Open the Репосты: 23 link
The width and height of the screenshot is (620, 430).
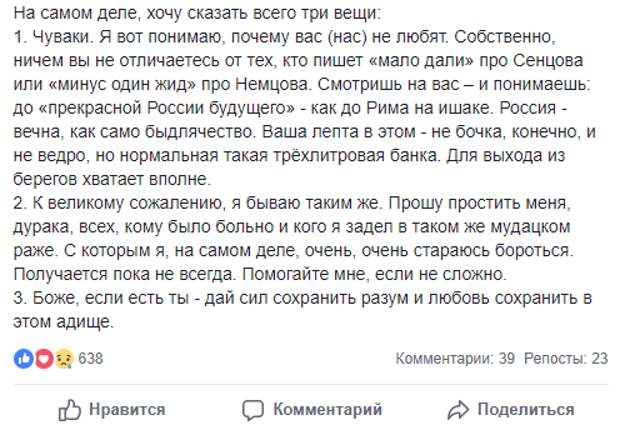[x=570, y=358]
